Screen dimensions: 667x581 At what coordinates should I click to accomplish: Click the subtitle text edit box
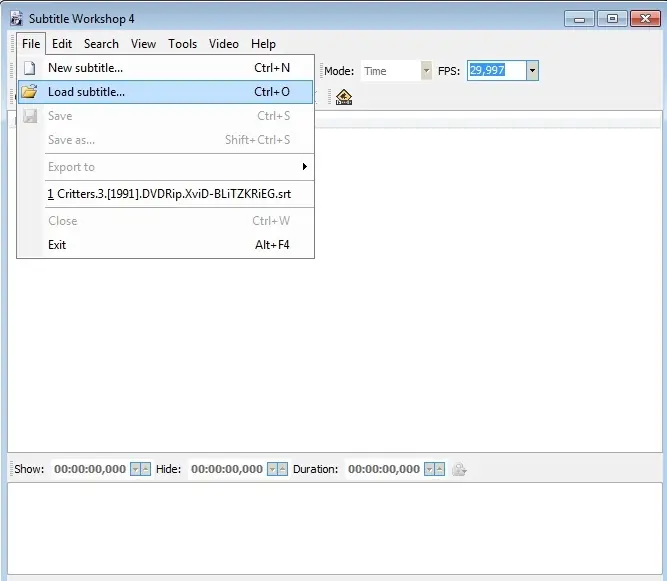tap(335, 529)
